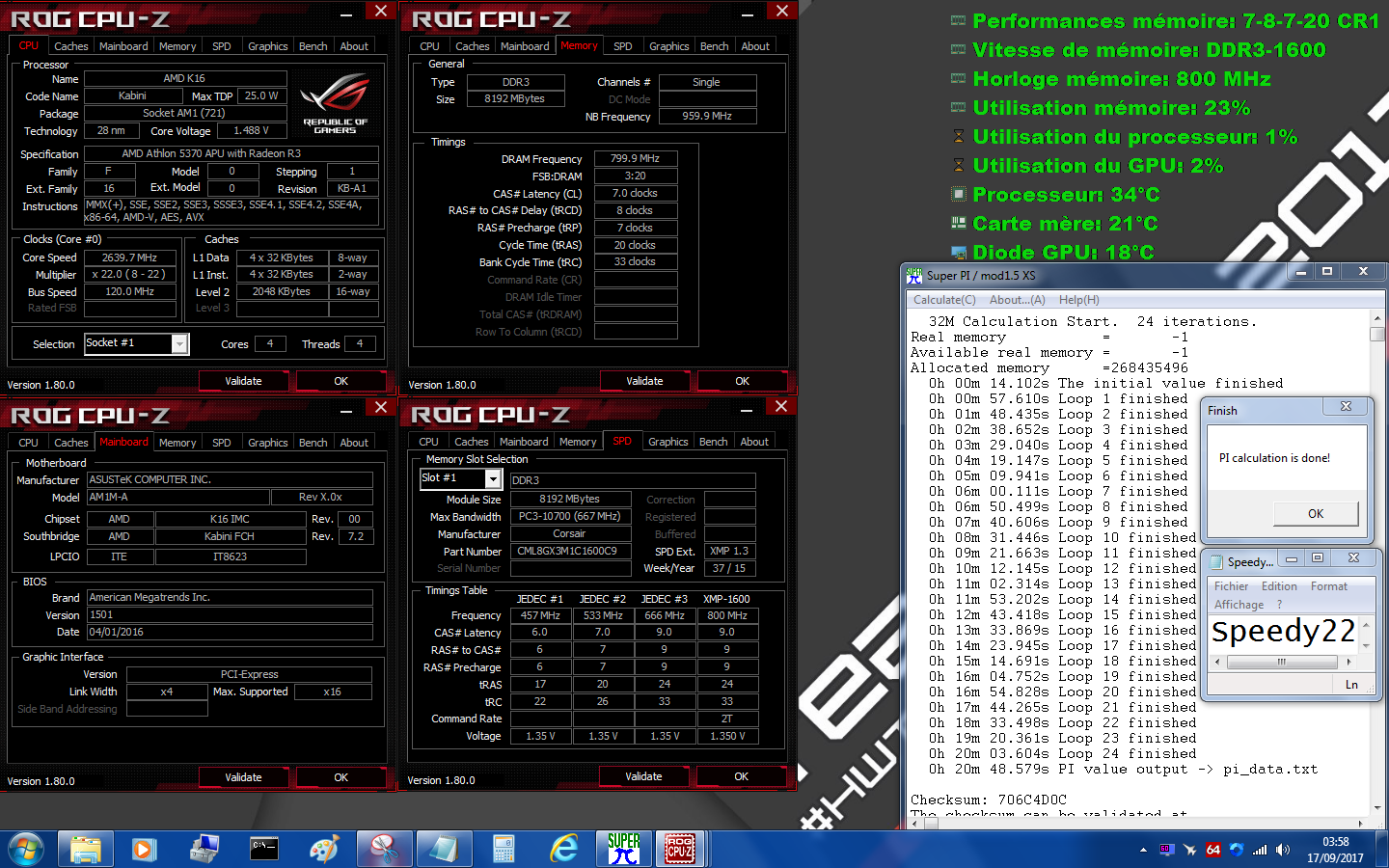Select Bench tab in the Memory tab window
Image resolution: width=1389 pixels, height=868 pixels.
714,46
